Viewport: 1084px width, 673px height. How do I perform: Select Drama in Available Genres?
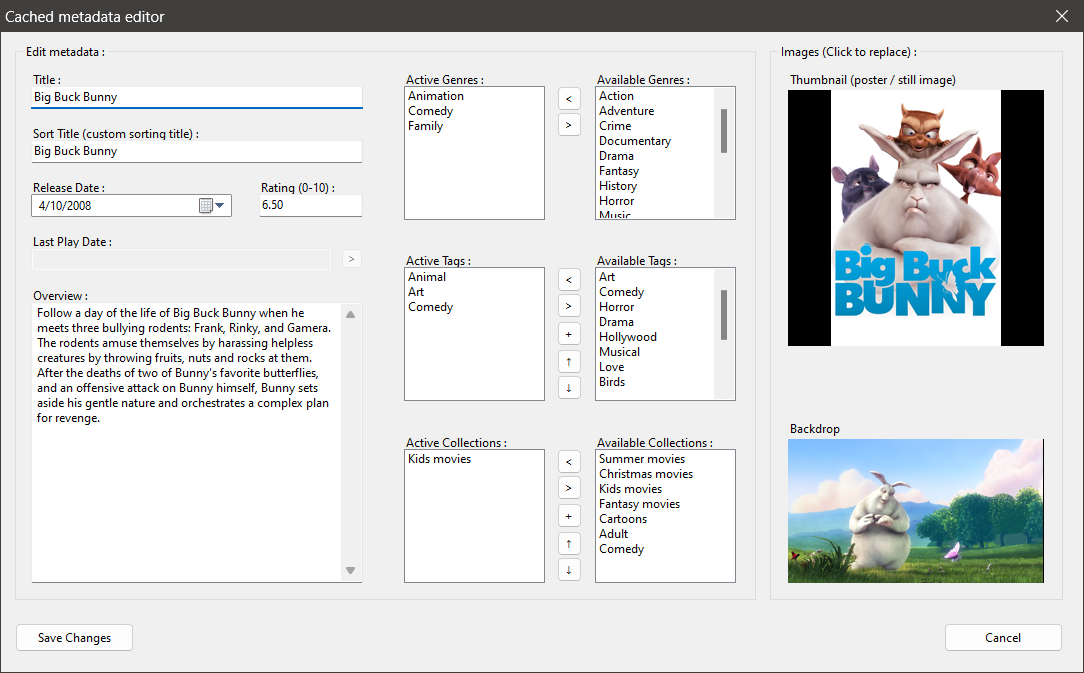click(616, 156)
